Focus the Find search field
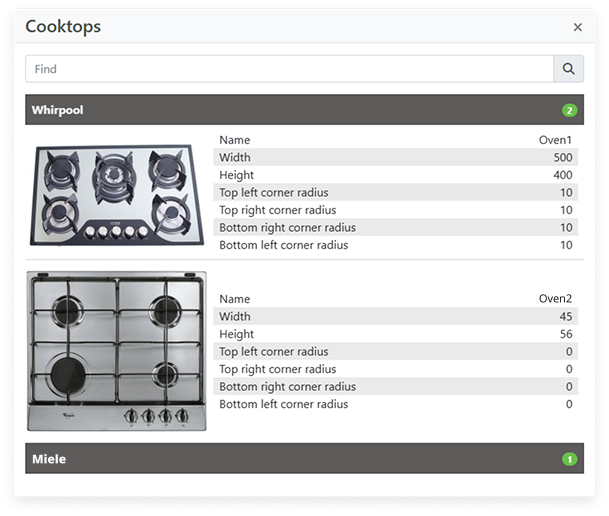The width and height of the screenshot is (609, 516). click(x=289, y=69)
